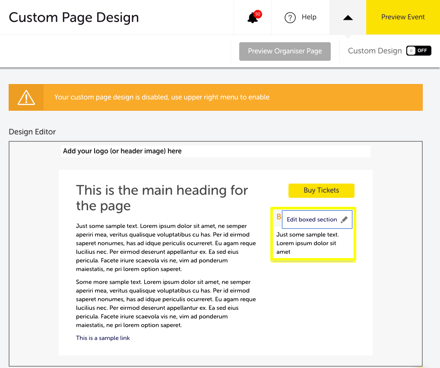Toggle the Custom Design switch on
The image size is (440, 368).
click(419, 51)
